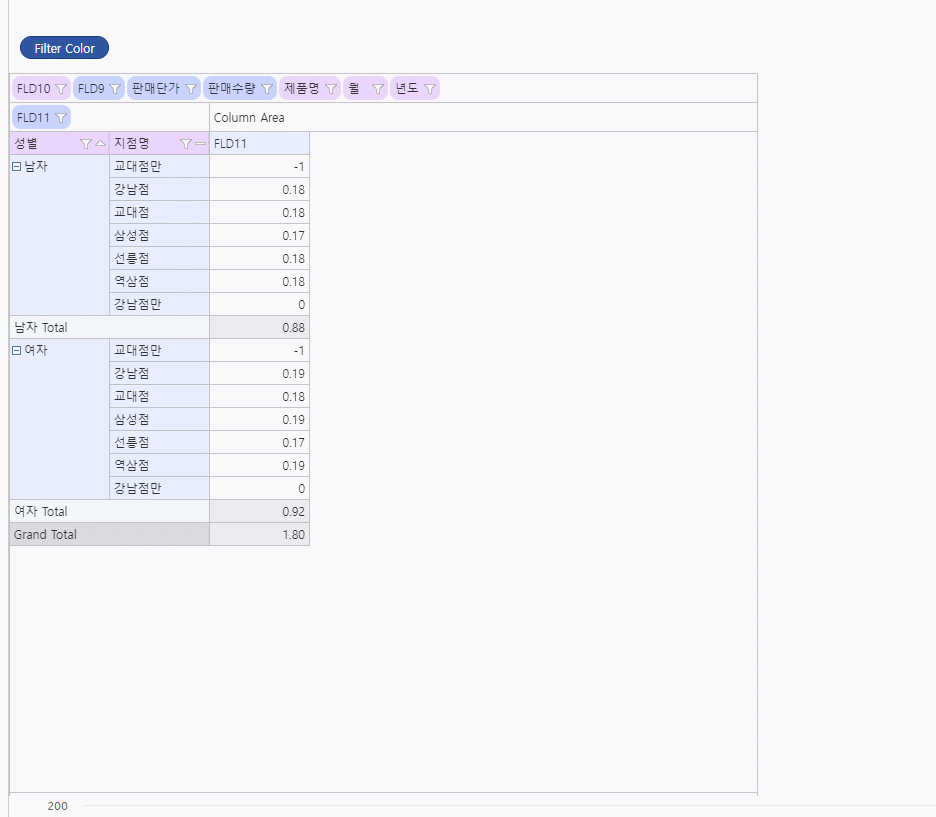This screenshot has width=936, height=817.
Task: Click 교대점만 under 남자 group
Action: tap(159, 167)
